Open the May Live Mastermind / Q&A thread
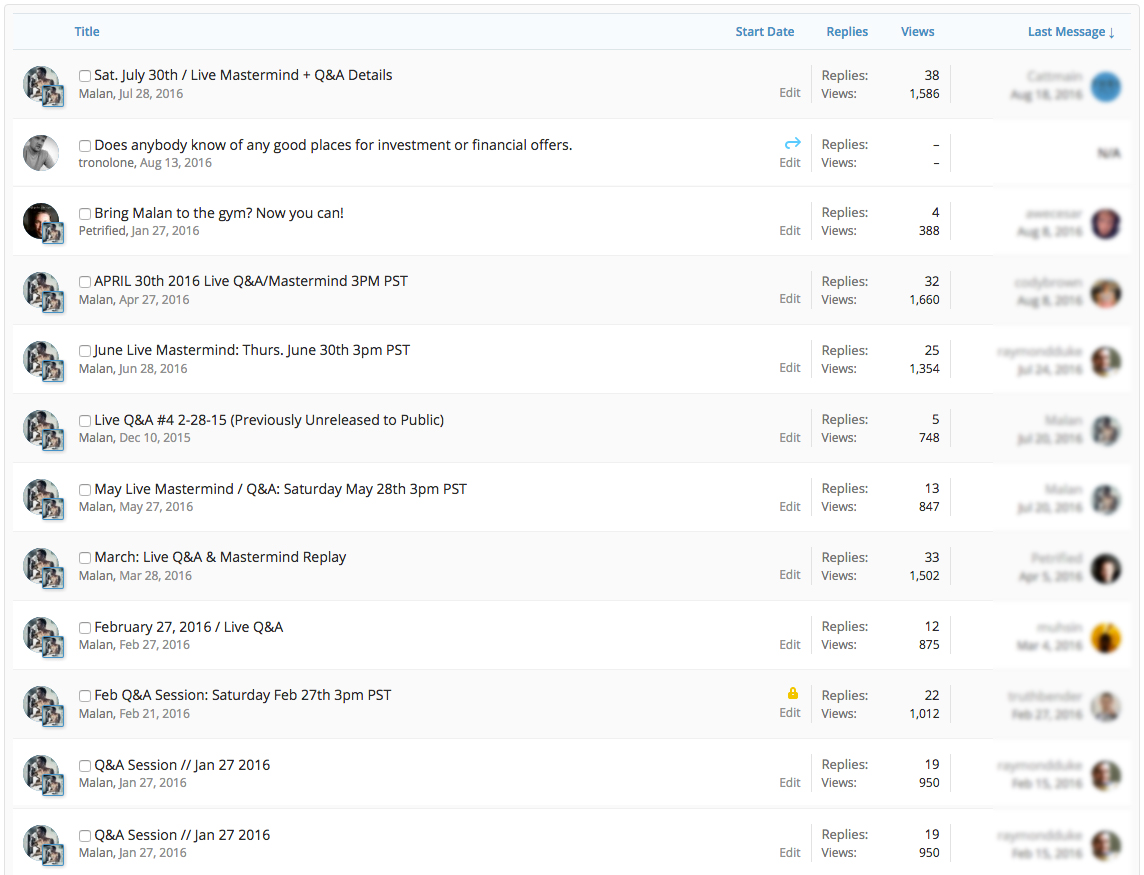The width and height of the screenshot is (1144, 875). tap(280, 489)
